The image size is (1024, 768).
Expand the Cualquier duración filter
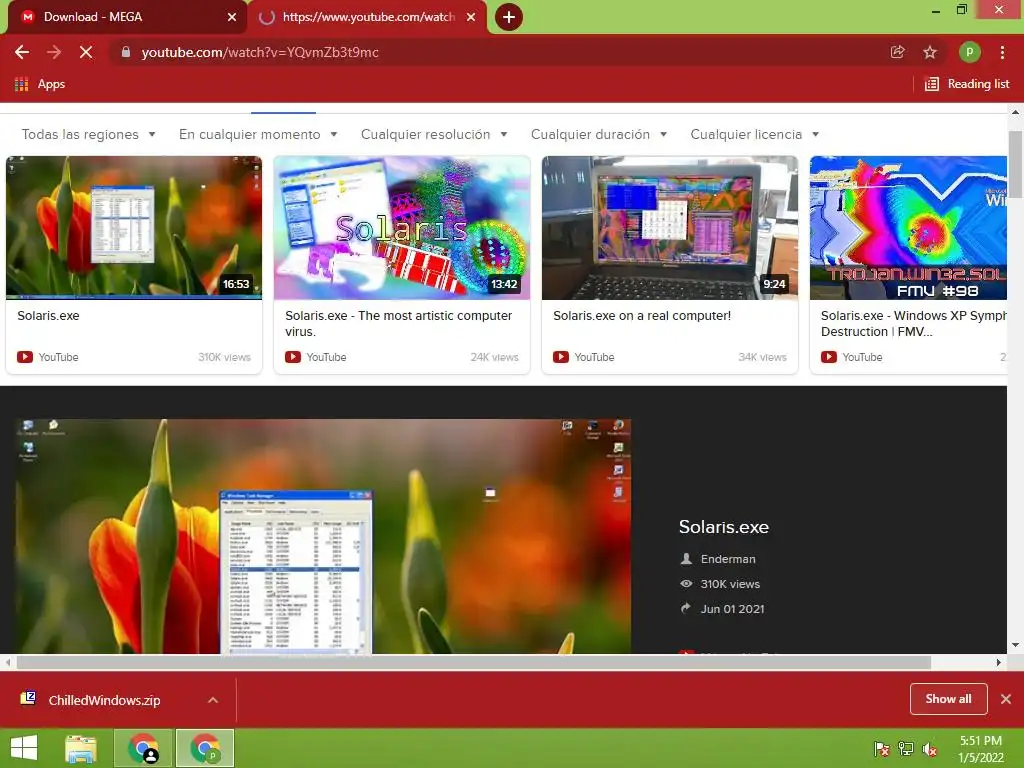(599, 135)
